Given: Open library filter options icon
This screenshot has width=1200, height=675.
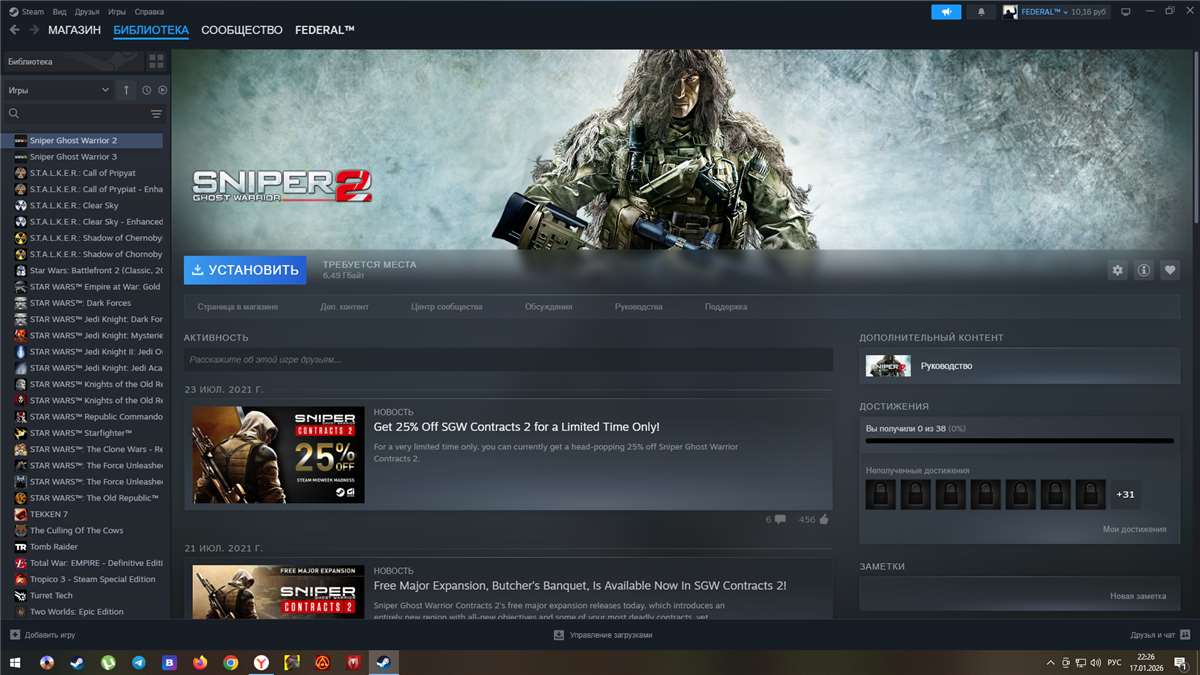Looking at the screenshot, I should 156,114.
